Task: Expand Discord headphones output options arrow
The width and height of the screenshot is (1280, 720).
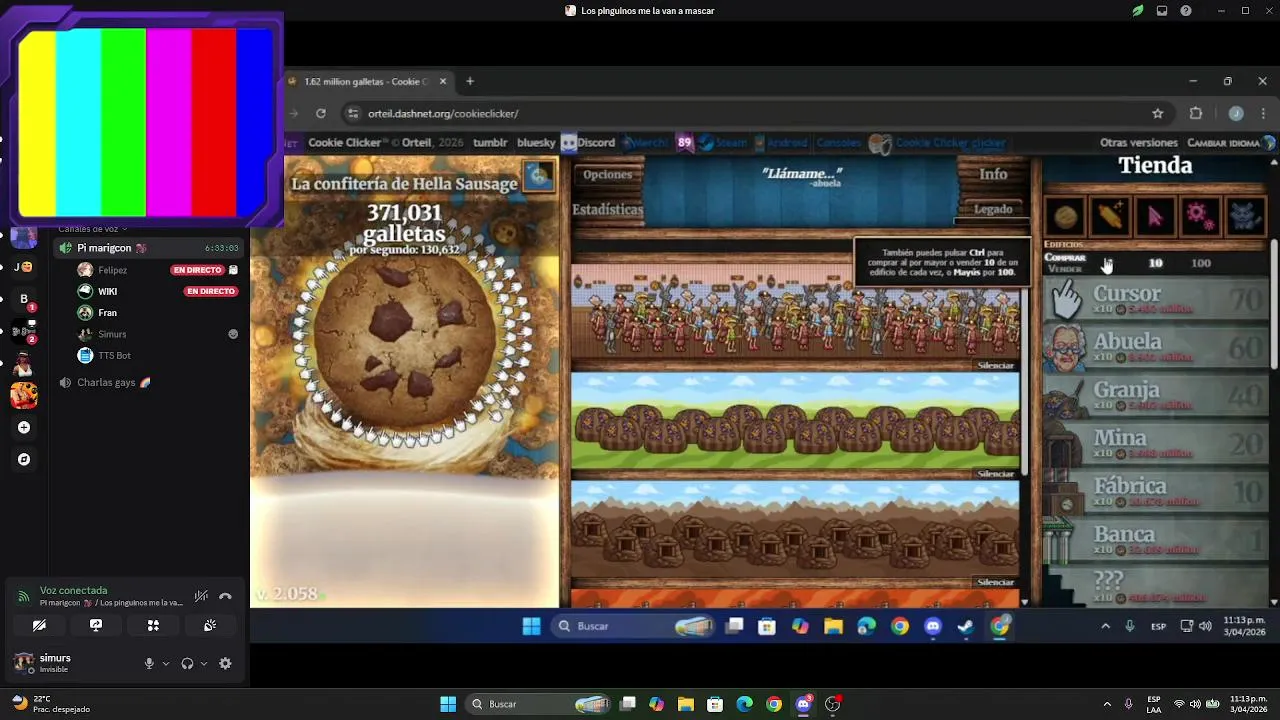Action: 204,663
